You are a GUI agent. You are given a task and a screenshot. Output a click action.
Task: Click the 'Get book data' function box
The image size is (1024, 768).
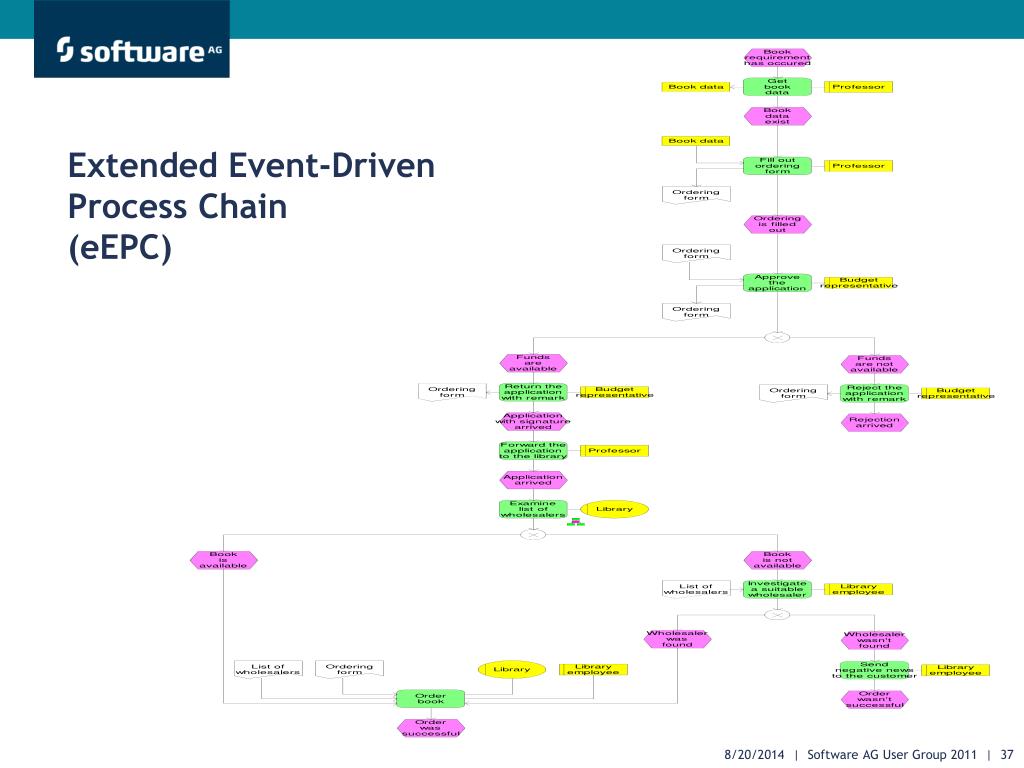777,87
